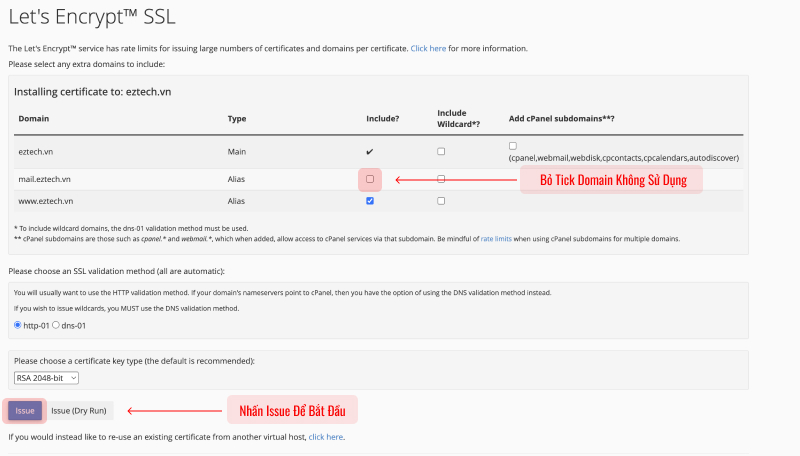Check the Add cPanel subdomains box for eztech.vn
The width and height of the screenshot is (800, 456).
(x=513, y=146)
